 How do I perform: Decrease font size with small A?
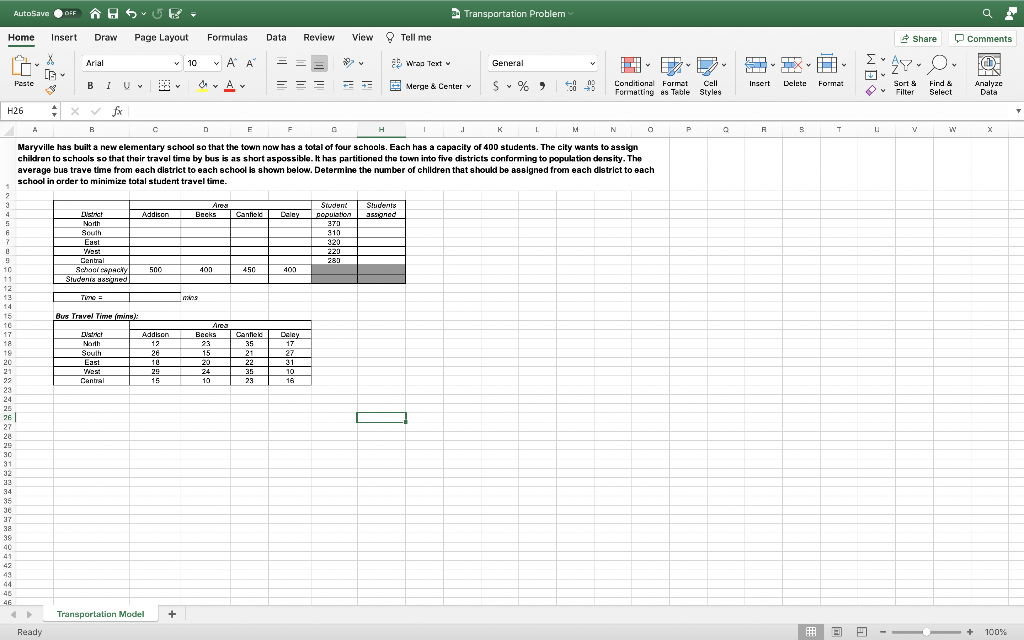(251, 63)
